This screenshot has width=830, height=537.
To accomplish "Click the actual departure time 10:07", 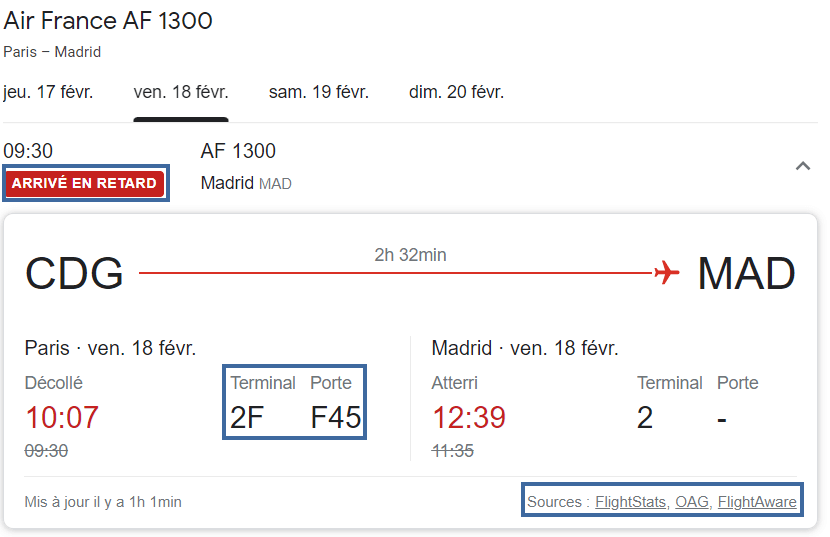I will 62,417.
